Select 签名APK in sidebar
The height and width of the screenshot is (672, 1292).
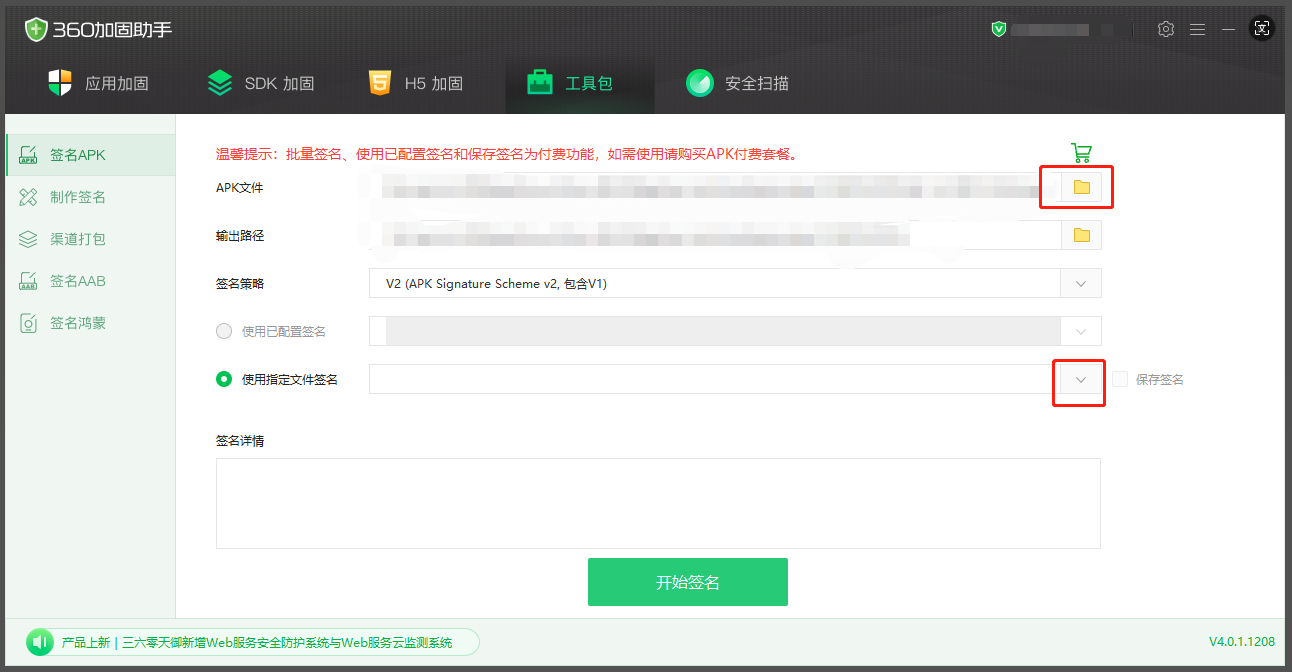(x=90, y=155)
